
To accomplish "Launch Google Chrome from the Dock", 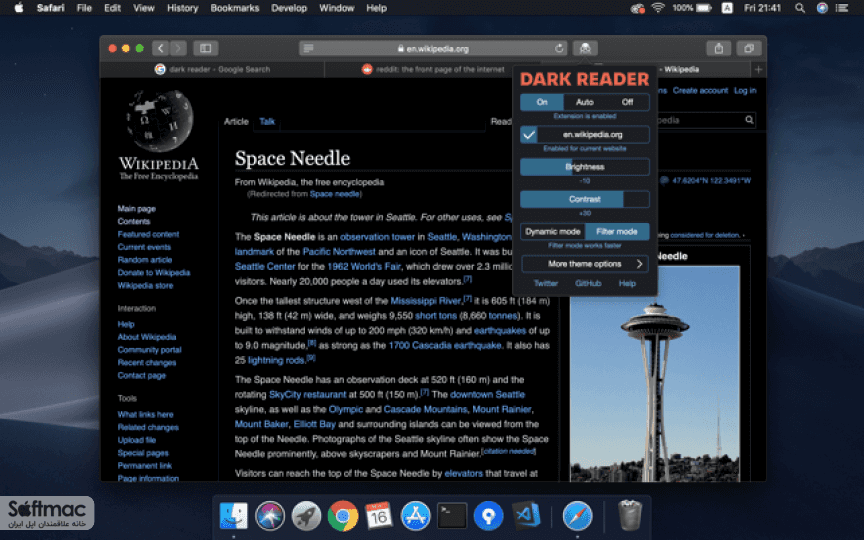I will 343,516.
